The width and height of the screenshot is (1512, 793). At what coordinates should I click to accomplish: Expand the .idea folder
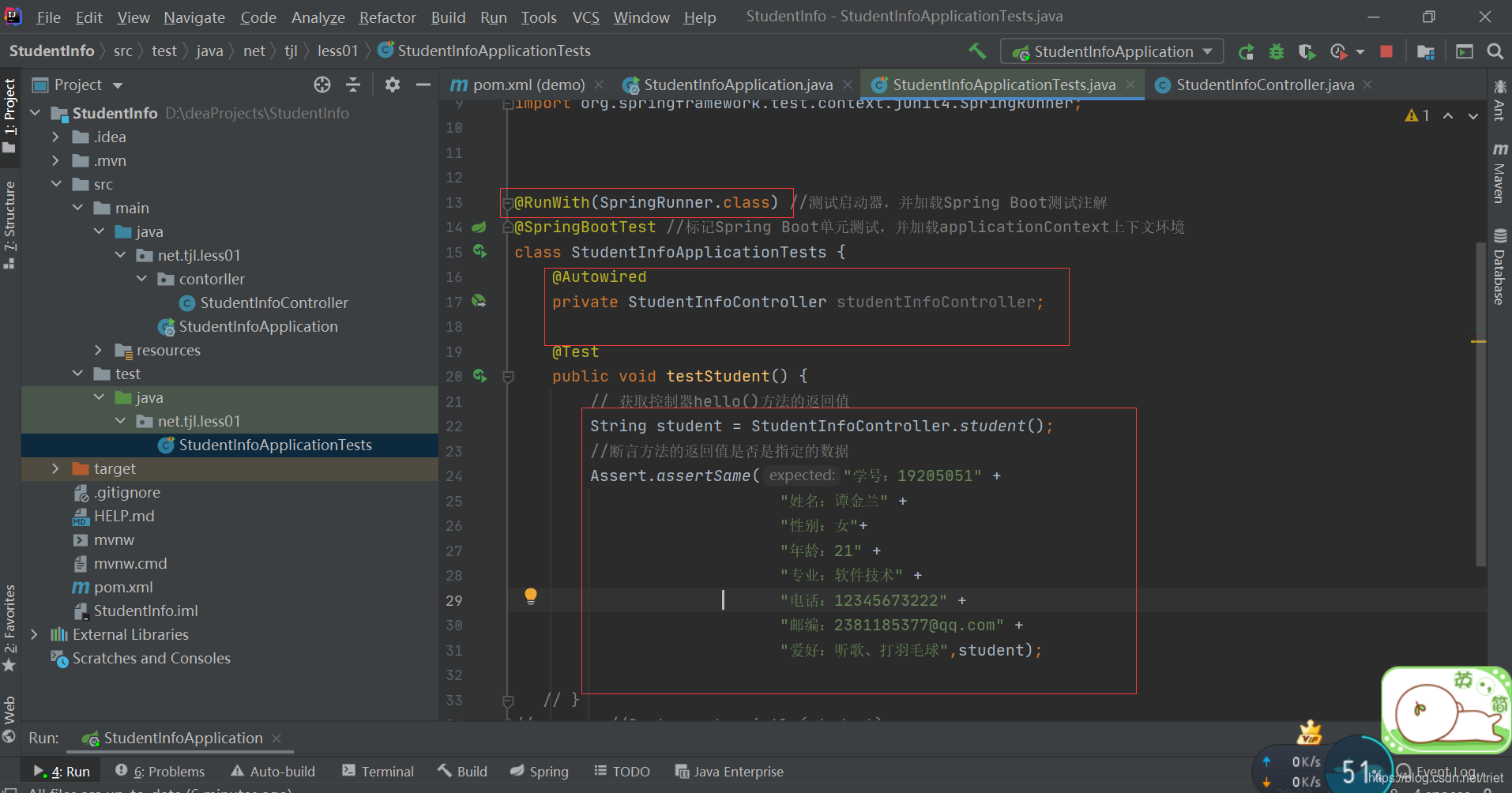(x=55, y=137)
